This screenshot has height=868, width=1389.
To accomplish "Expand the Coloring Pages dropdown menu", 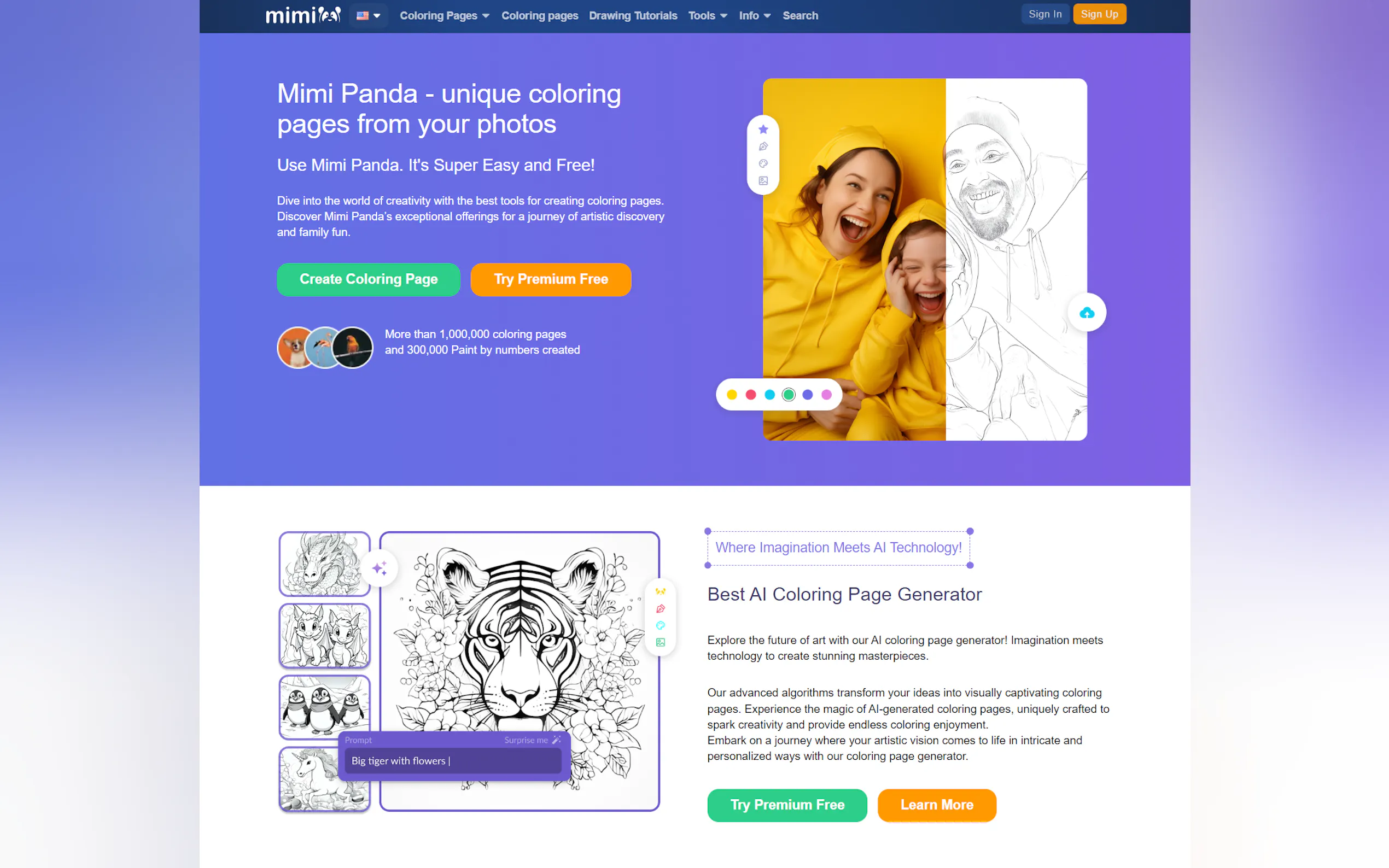I will click(x=445, y=15).
